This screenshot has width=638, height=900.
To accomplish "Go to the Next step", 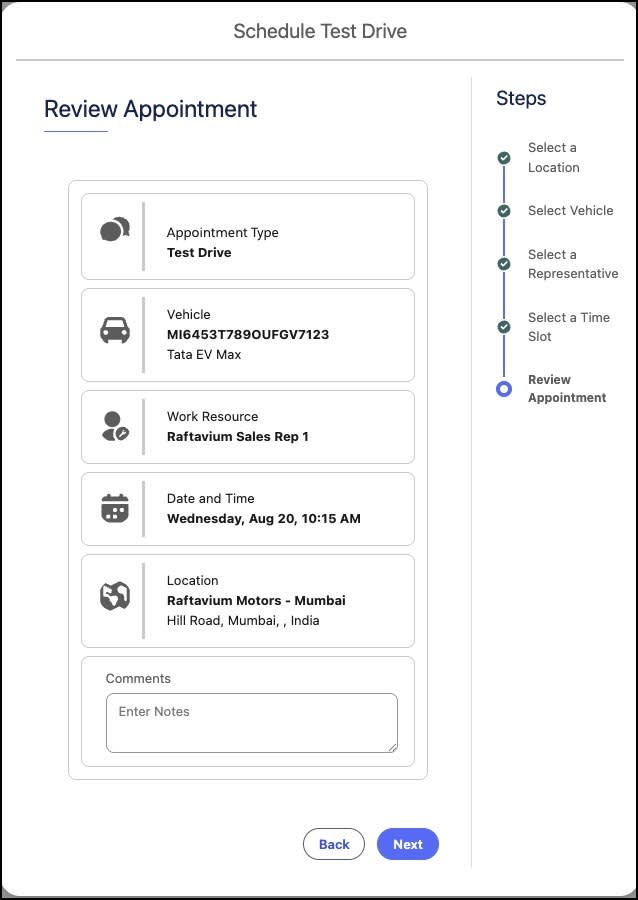I will tap(408, 844).
